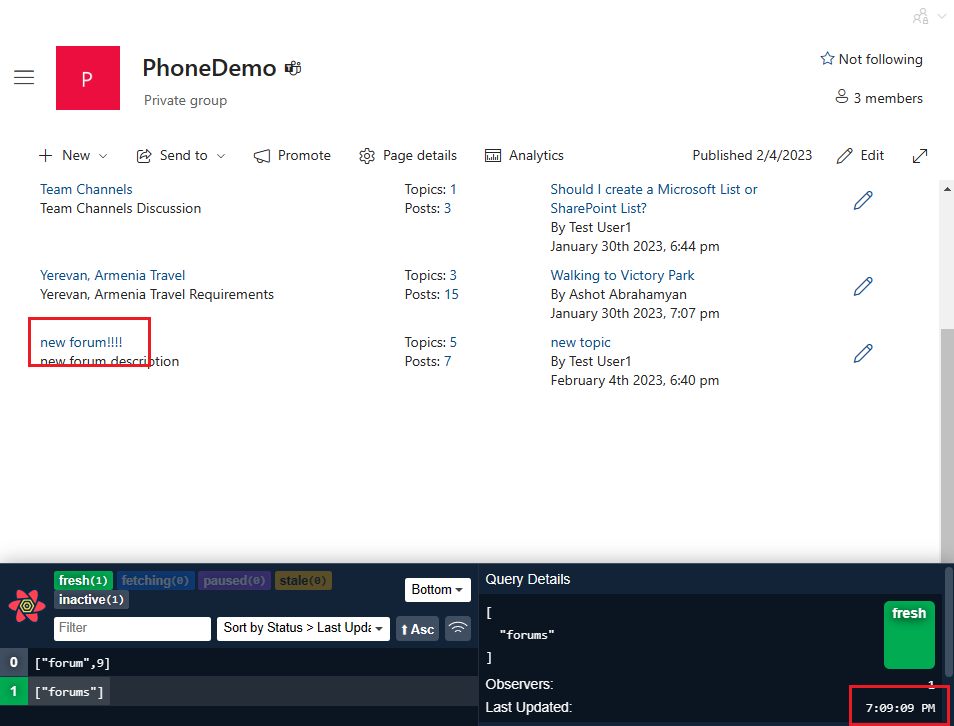Expand page to full screen view
The image size is (954, 726).
920,155
